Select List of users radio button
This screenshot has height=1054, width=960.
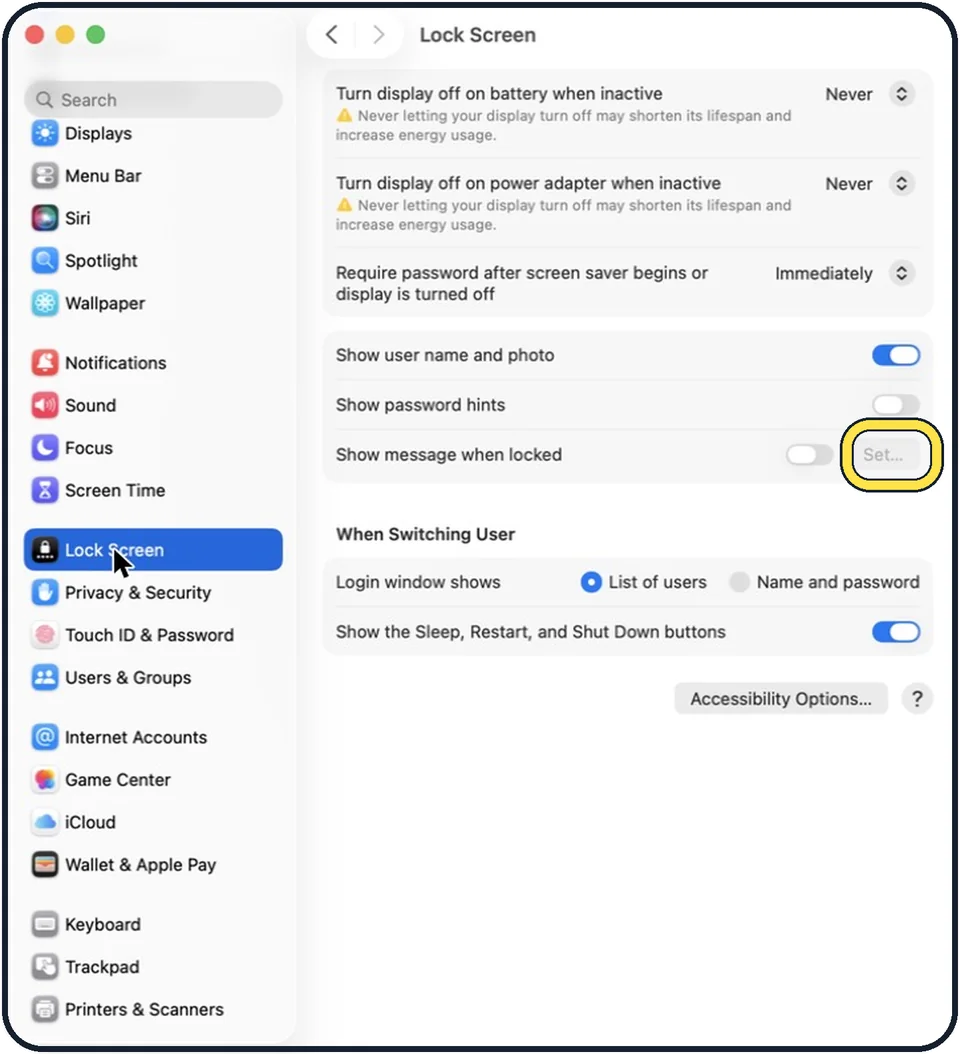[x=591, y=582]
